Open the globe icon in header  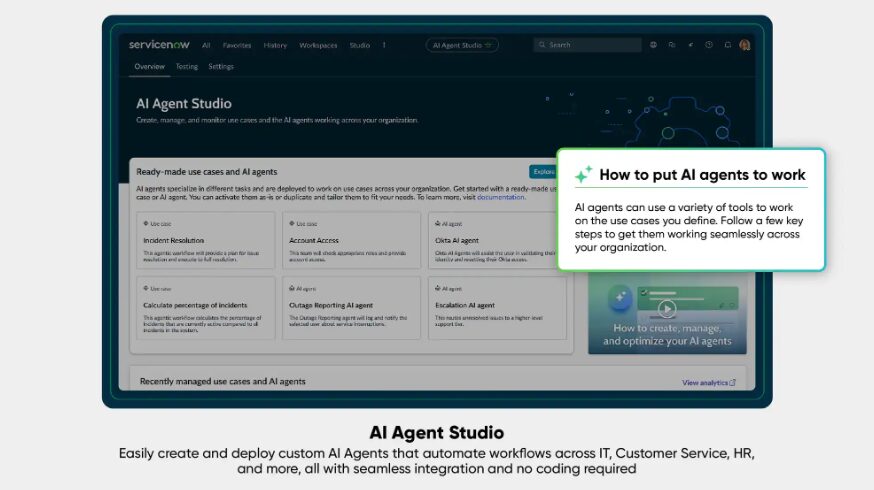pos(654,45)
